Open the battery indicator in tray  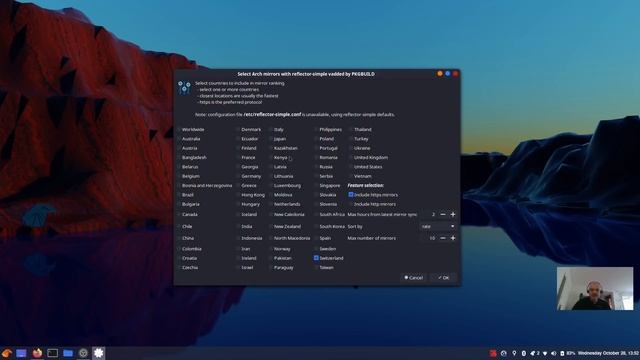click(567, 353)
